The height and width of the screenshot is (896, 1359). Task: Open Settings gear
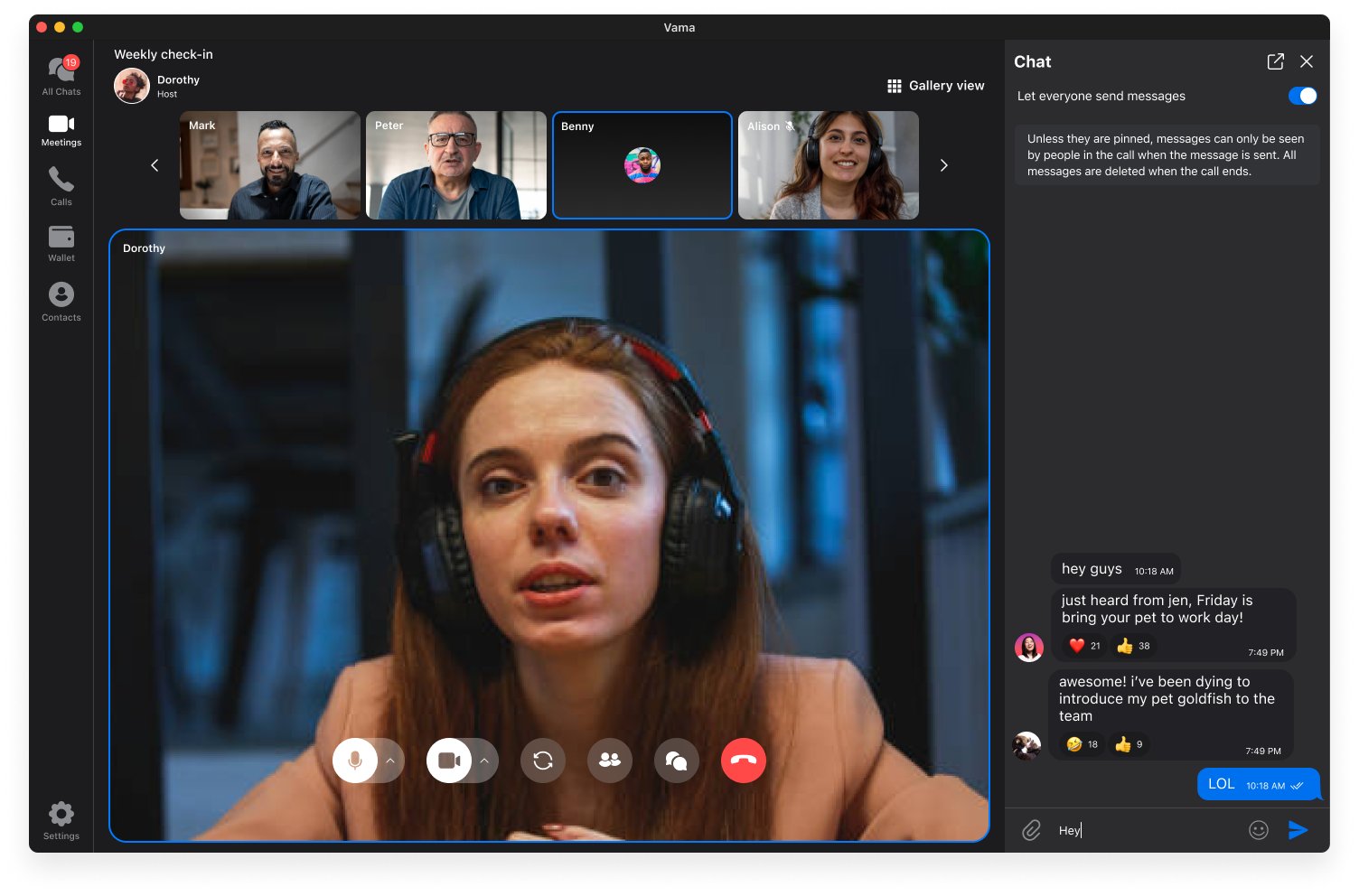click(x=61, y=820)
